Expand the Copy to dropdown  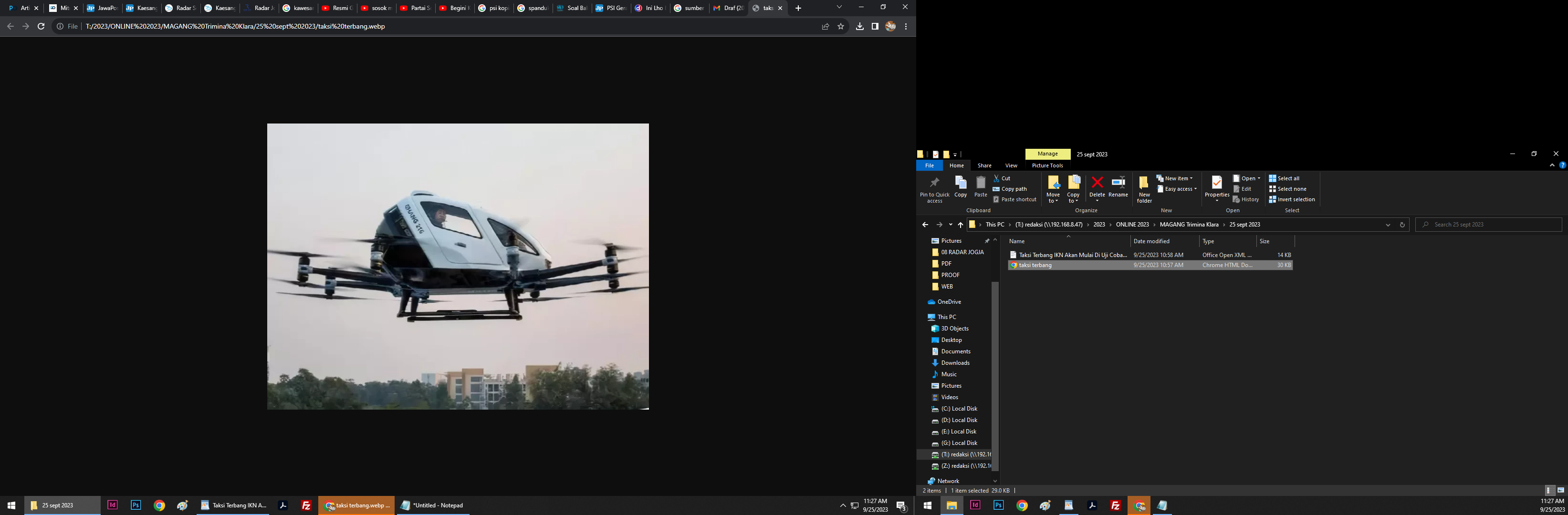click(1073, 197)
